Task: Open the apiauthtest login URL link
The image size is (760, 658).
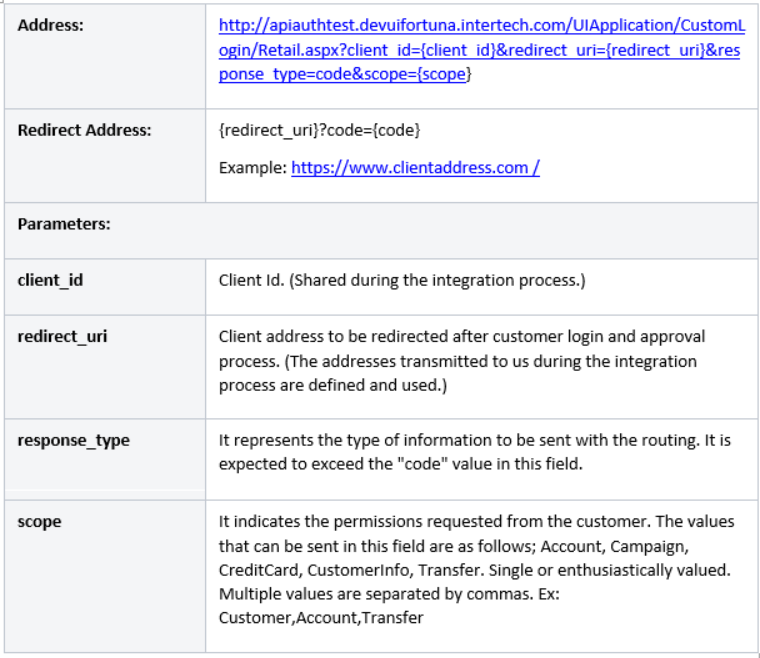Action: pos(480,50)
